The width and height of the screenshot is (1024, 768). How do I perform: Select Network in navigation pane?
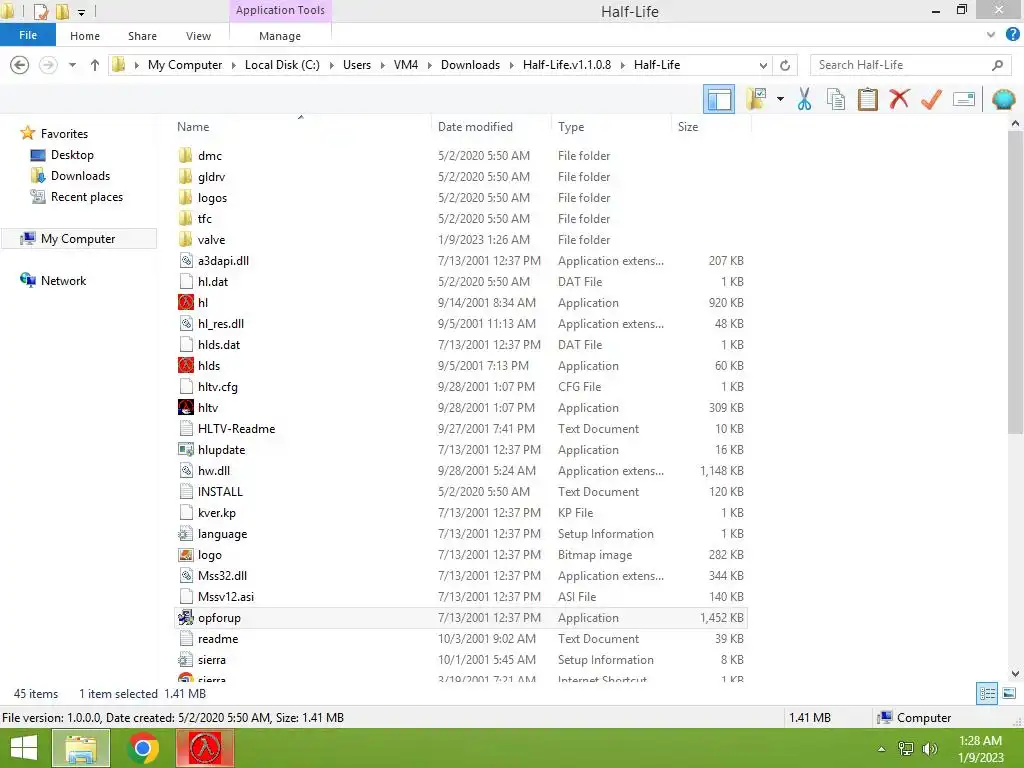click(63, 280)
